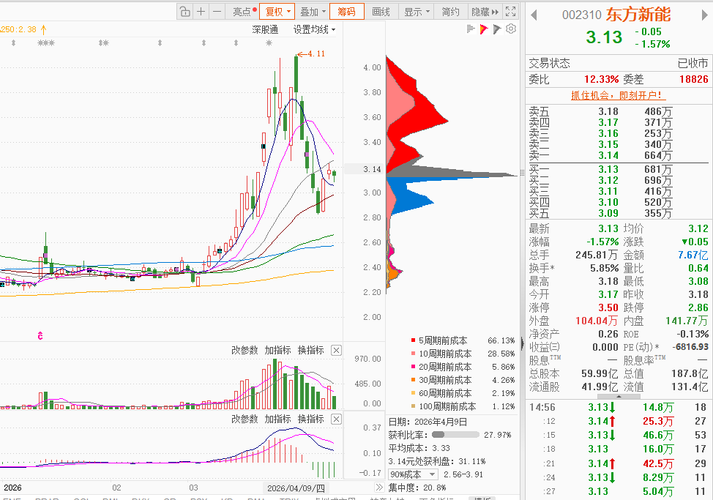Click the orange up arrow next to 250:2.38
Image resolution: width=713 pixels, height=500 pixels.
click(44, 30)
